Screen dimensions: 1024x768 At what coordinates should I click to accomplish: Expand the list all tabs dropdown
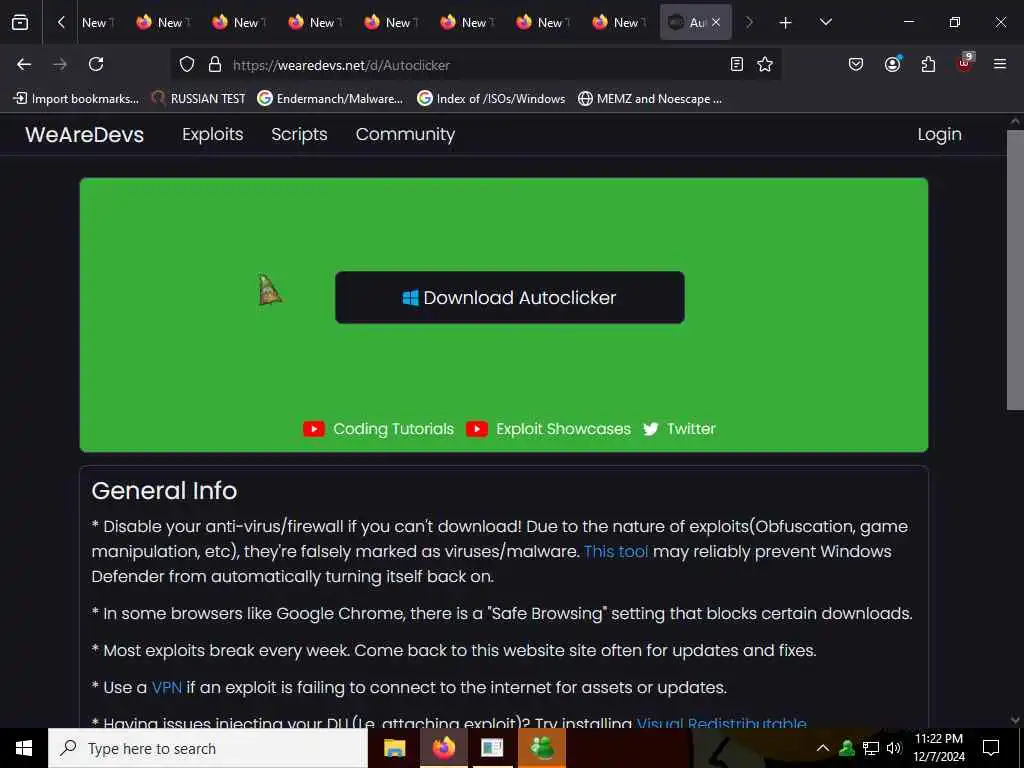click(x=825, y=22)
